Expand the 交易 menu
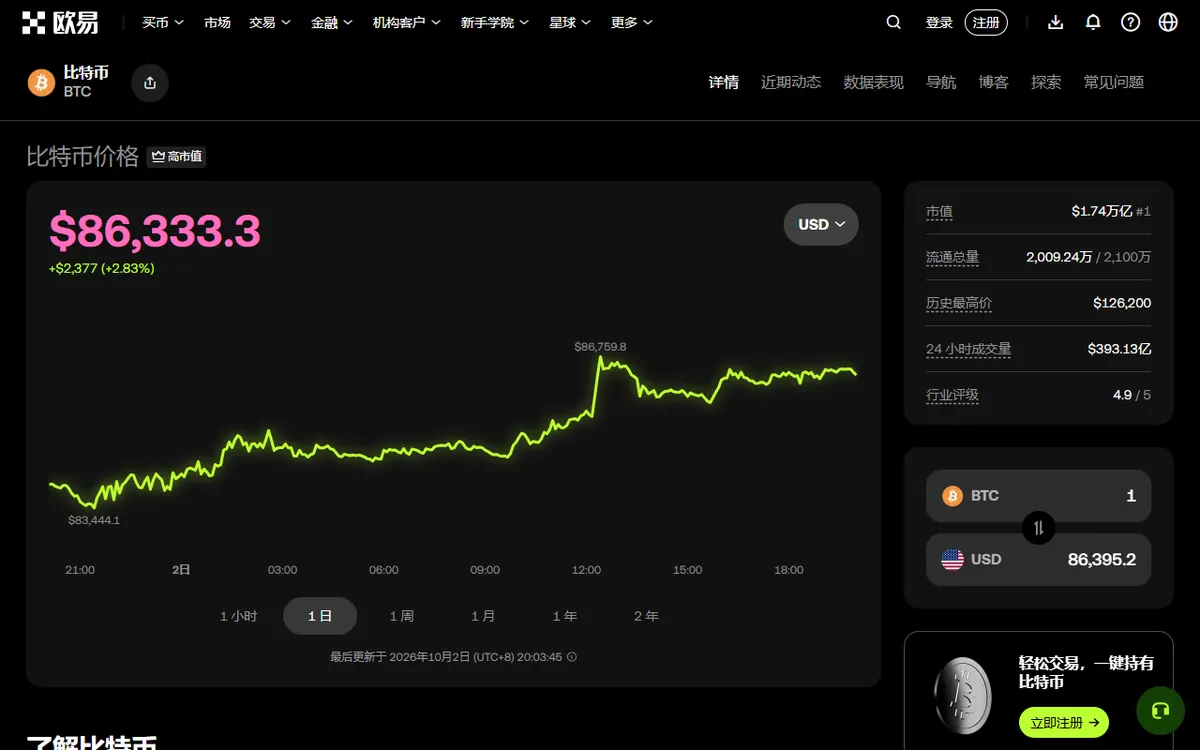Image resolution: width=1200 pixels, height=750 pixels. point(270,22)
